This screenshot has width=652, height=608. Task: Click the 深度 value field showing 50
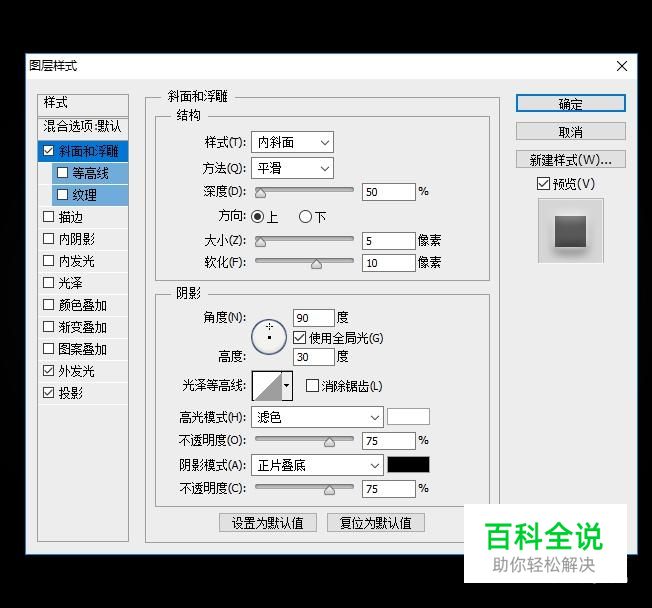(389, 192)
